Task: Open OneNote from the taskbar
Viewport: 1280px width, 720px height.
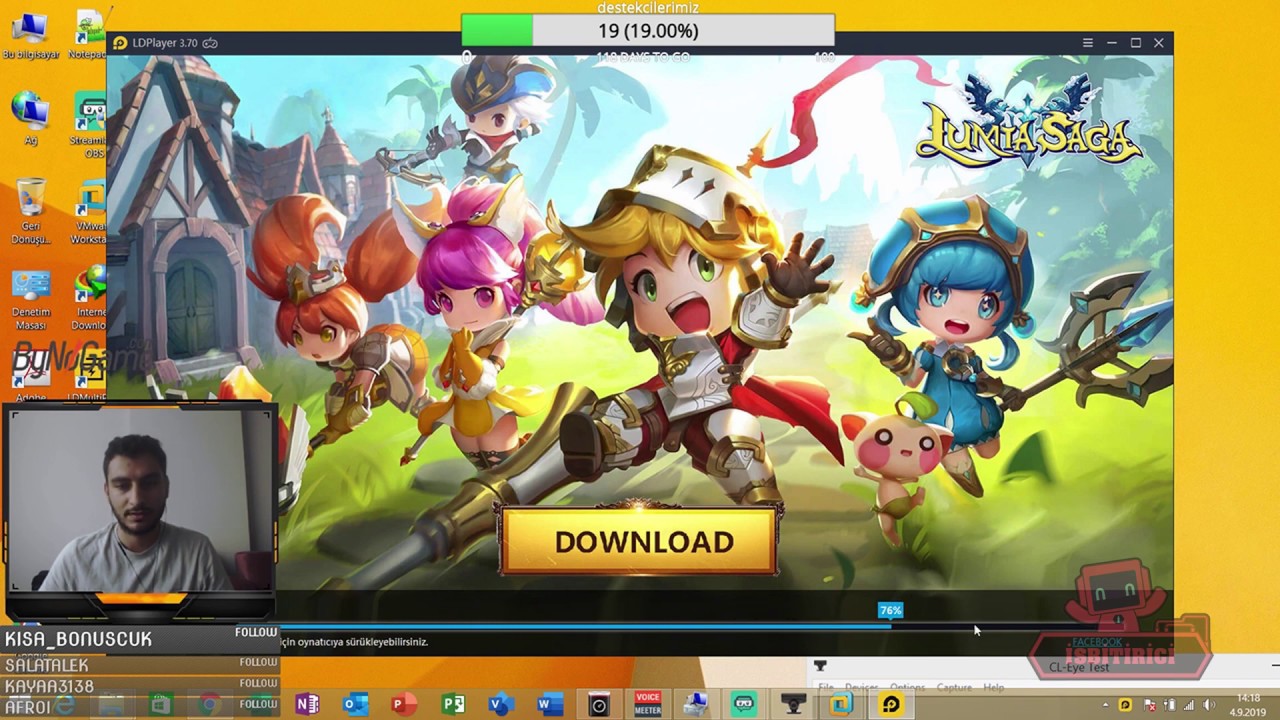Action: 307,704
